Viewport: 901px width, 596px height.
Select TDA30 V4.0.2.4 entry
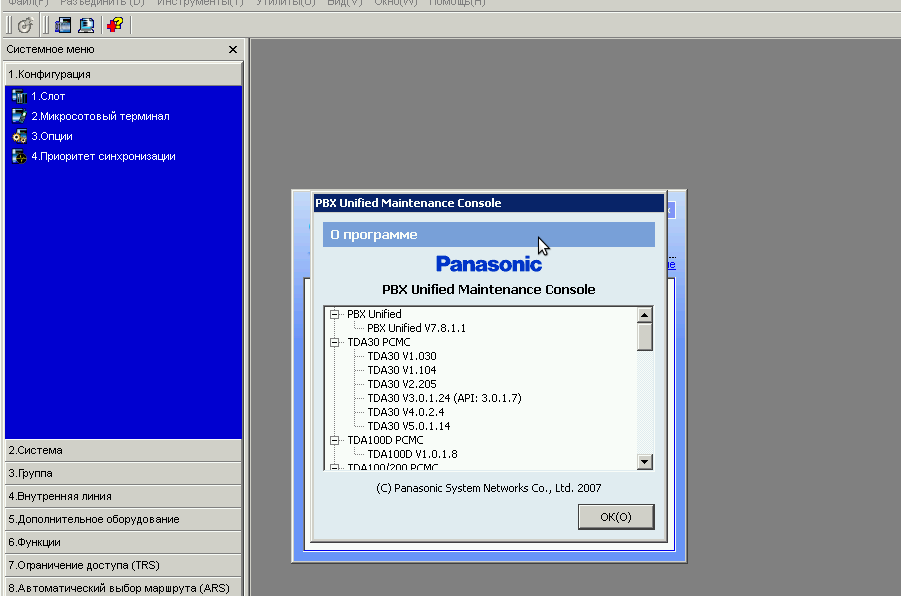pos(406,412)
